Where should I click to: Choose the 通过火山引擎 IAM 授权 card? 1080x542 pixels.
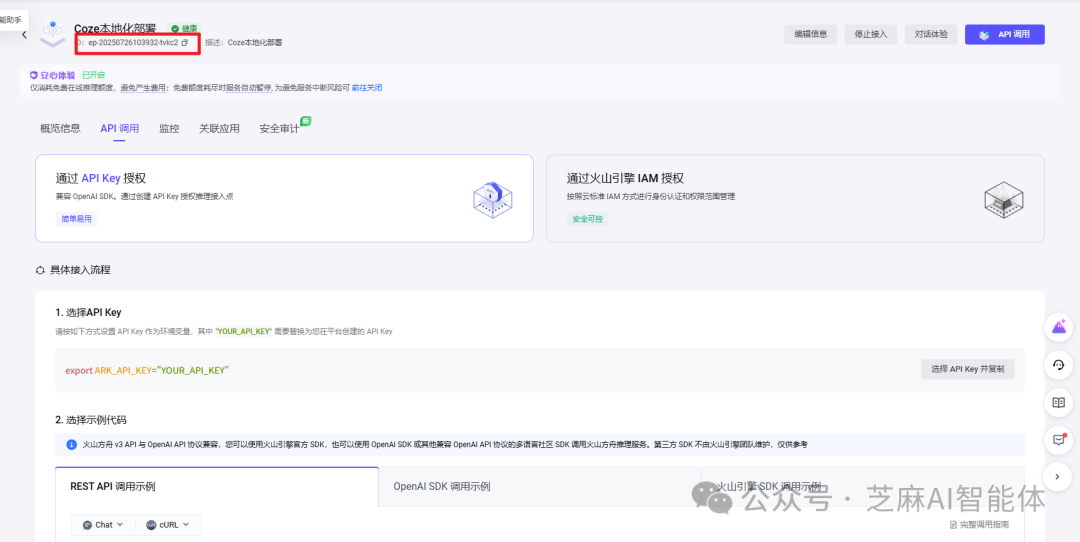point(795,198)
